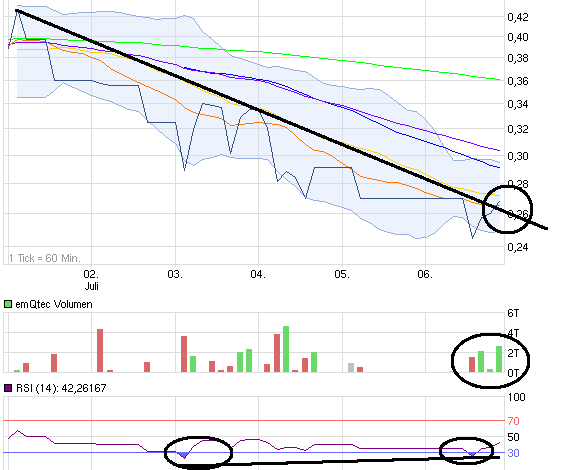Click the '05.' date axis label
Image resolution: width=561 pixels, height=470 pixels.
coord(342,274)
